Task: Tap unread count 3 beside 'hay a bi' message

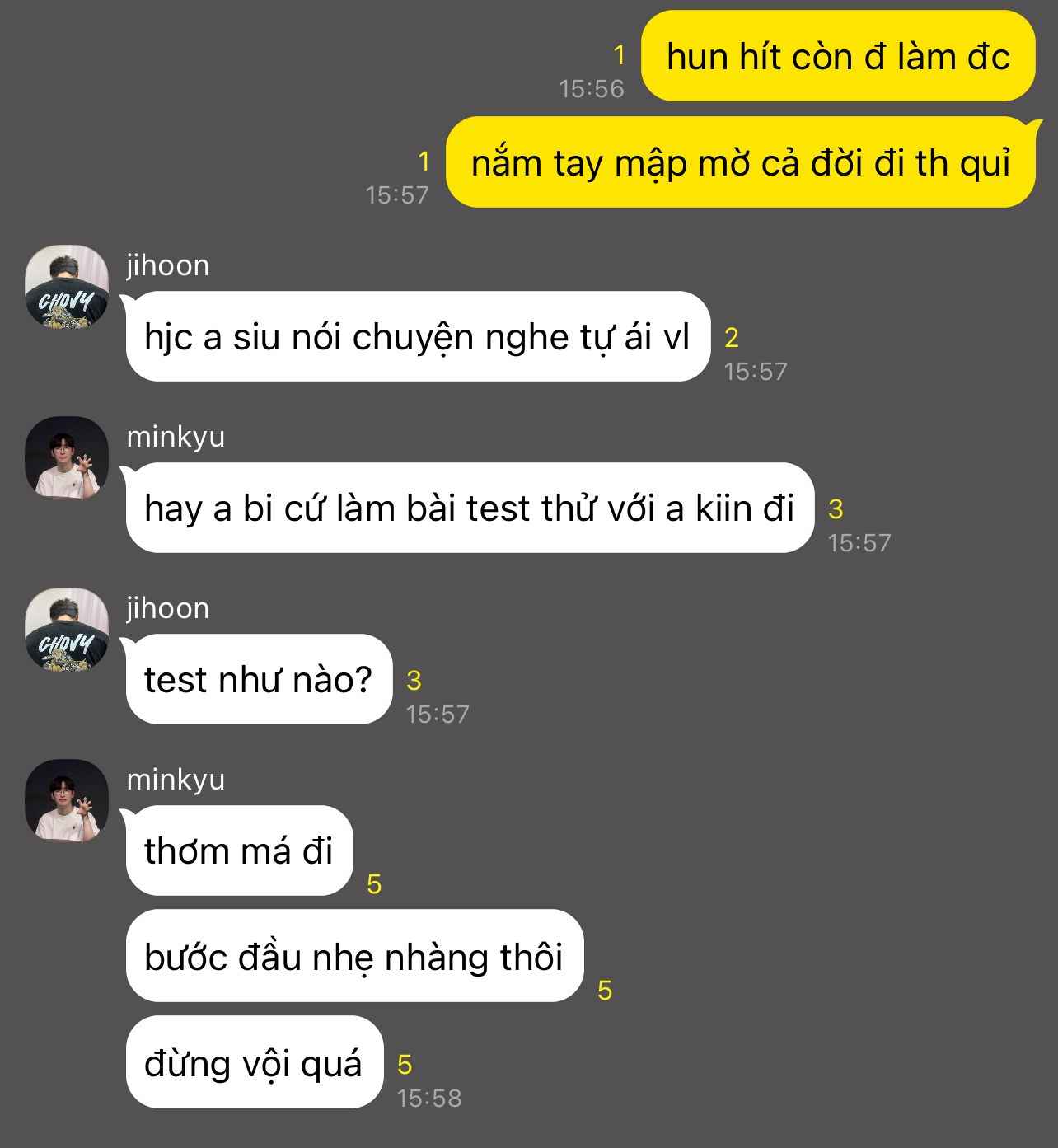Action: pos(836,508)
